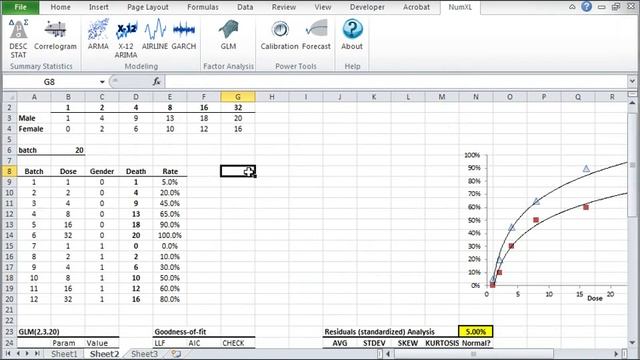
Task: Open the Acrobat ribbon tab
Action: 416,7
